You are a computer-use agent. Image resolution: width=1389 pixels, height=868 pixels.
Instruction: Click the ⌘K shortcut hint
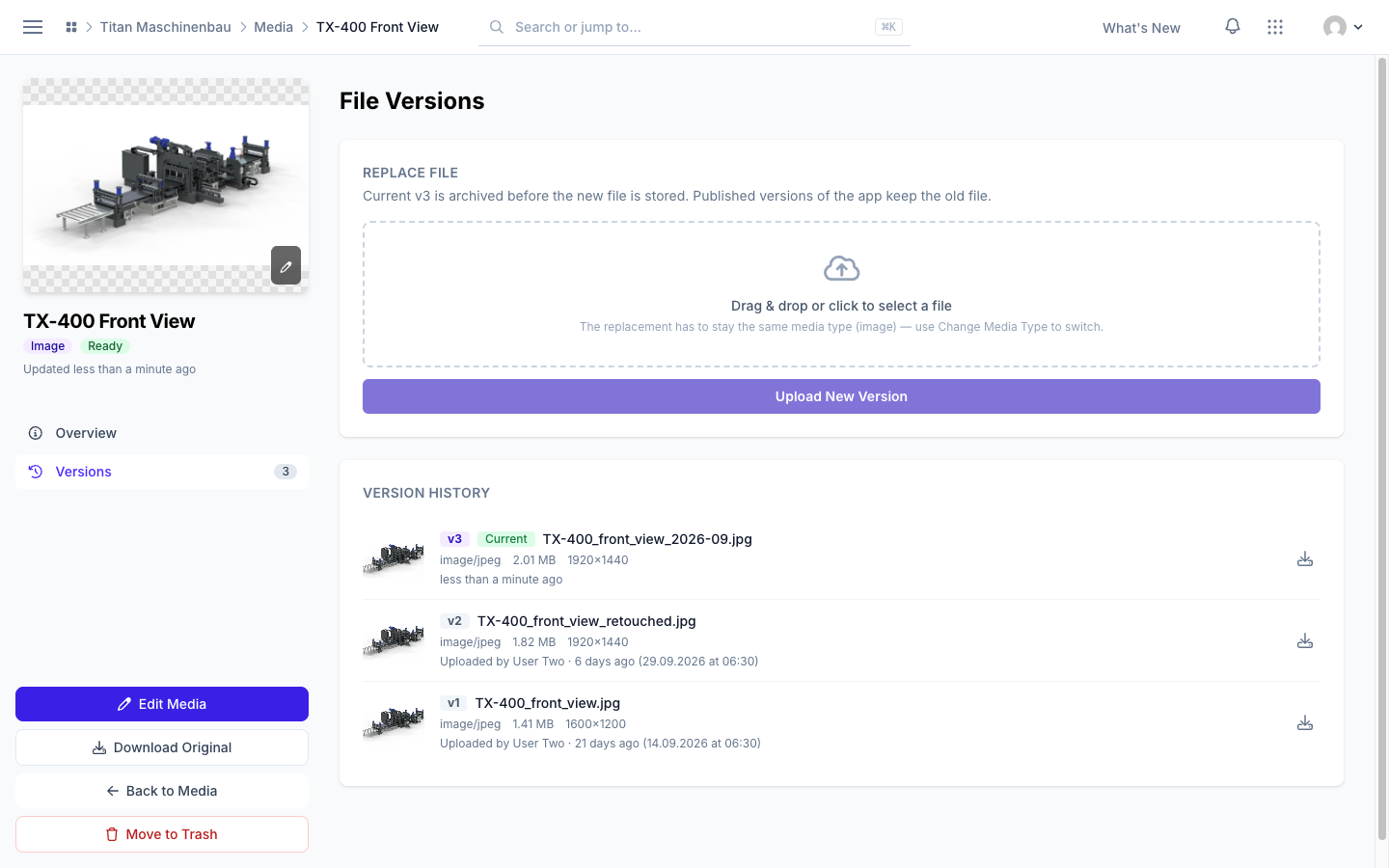[x=888, y=27]
